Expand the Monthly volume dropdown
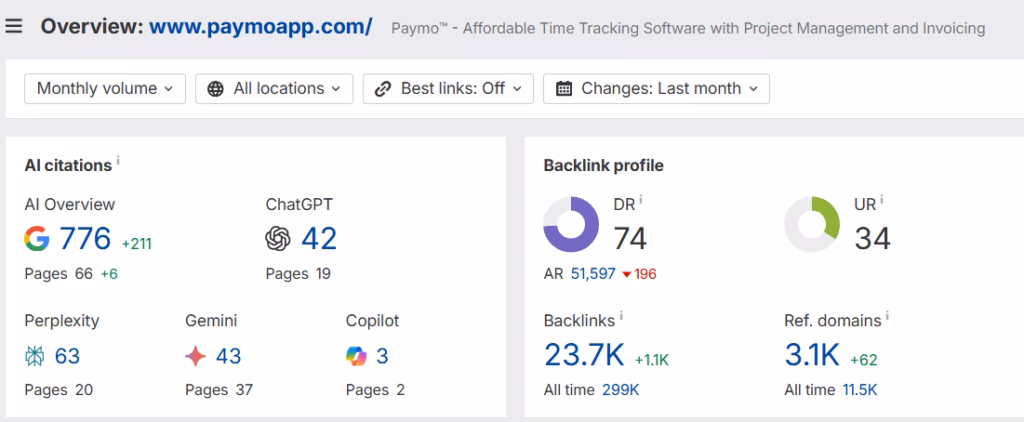Viewport: 1024px width, 422px height. (x=104, y=88)
